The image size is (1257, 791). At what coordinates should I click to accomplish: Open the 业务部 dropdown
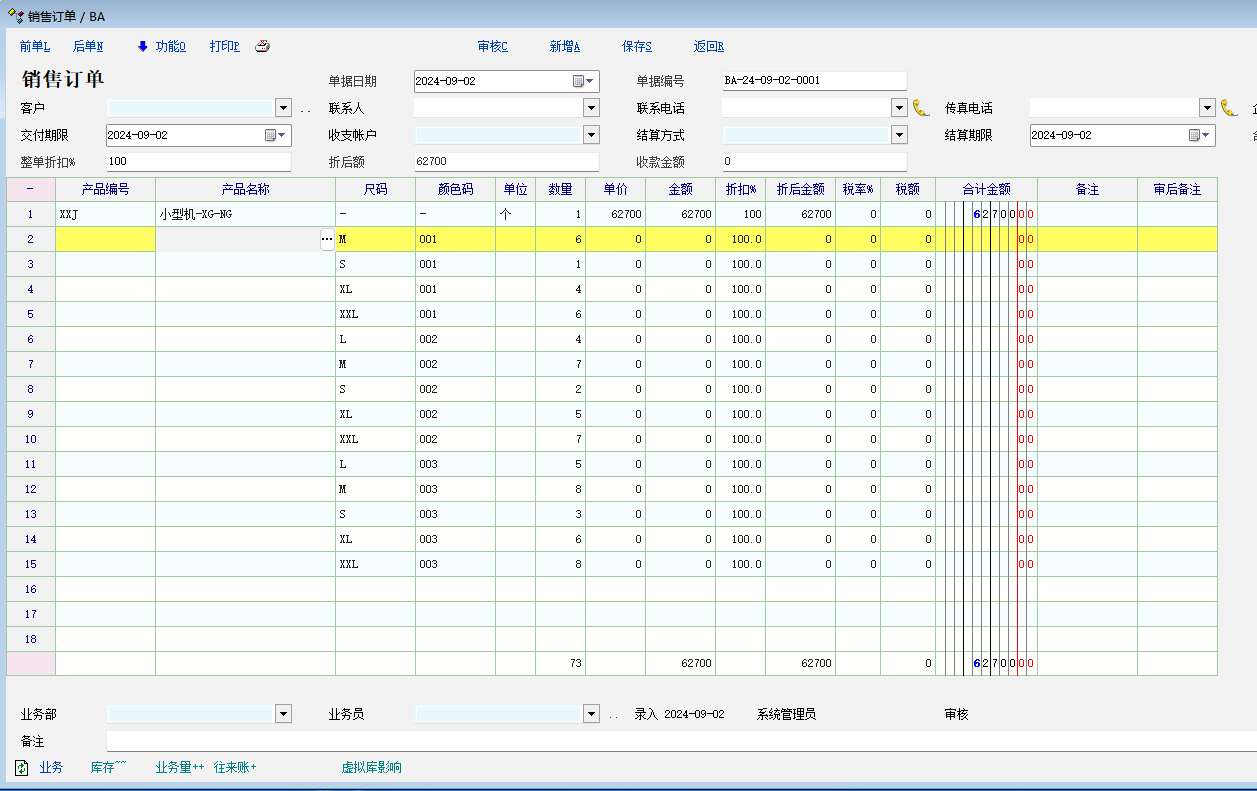tap(283, 714)
